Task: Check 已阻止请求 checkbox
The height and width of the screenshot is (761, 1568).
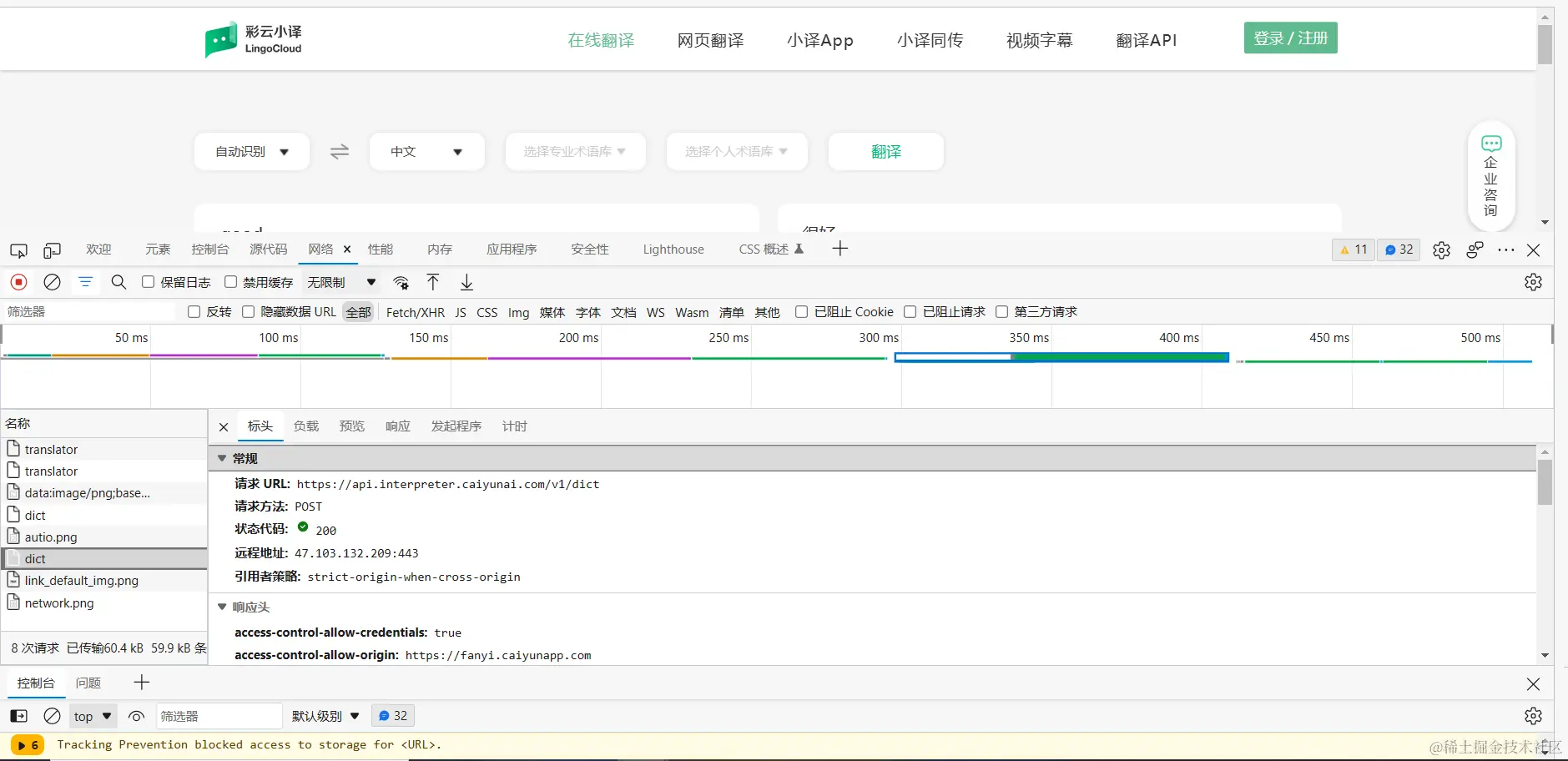Action: coord(910,312)
